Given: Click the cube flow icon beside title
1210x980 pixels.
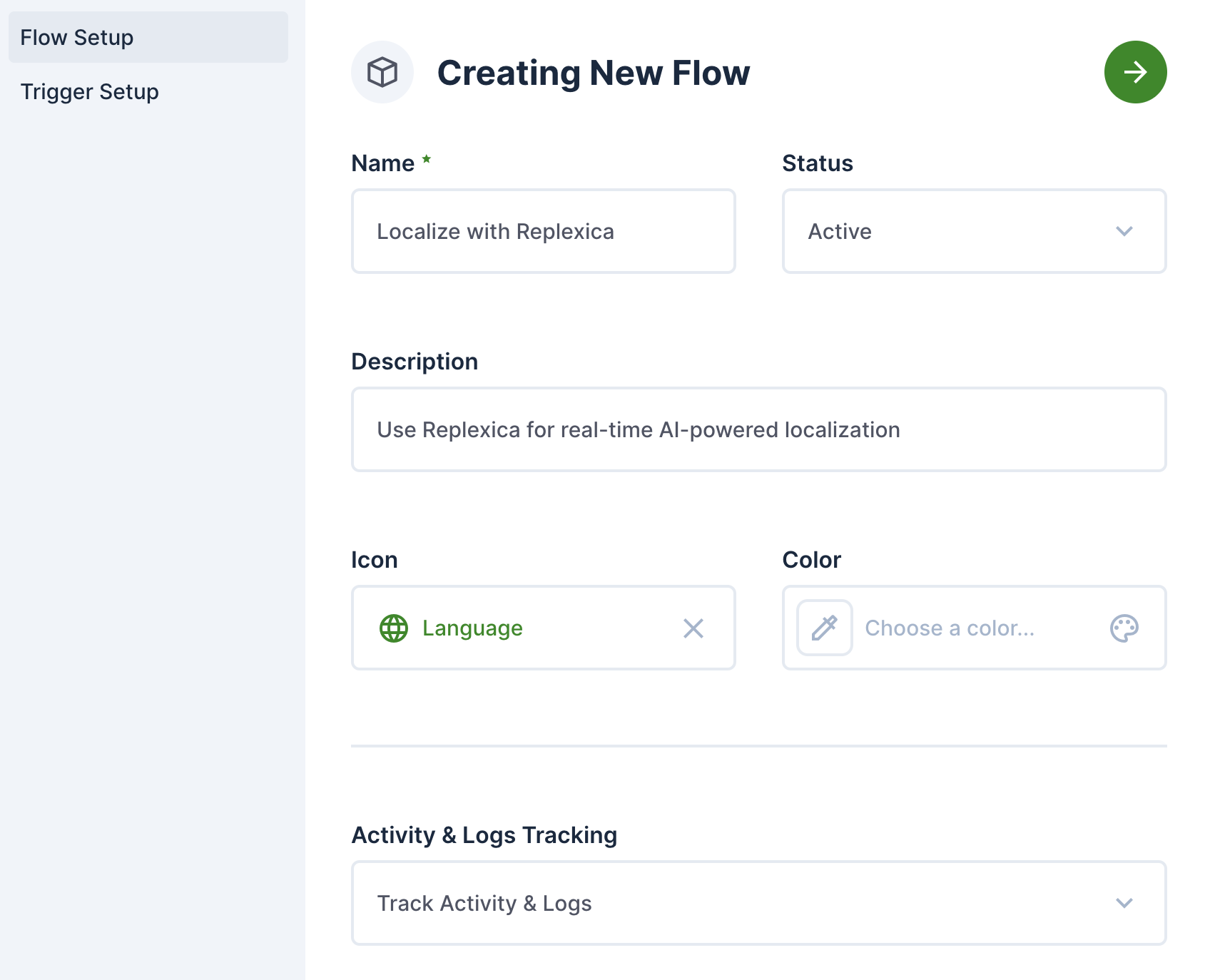Looking at the screenshot, I should click(382, 72).
